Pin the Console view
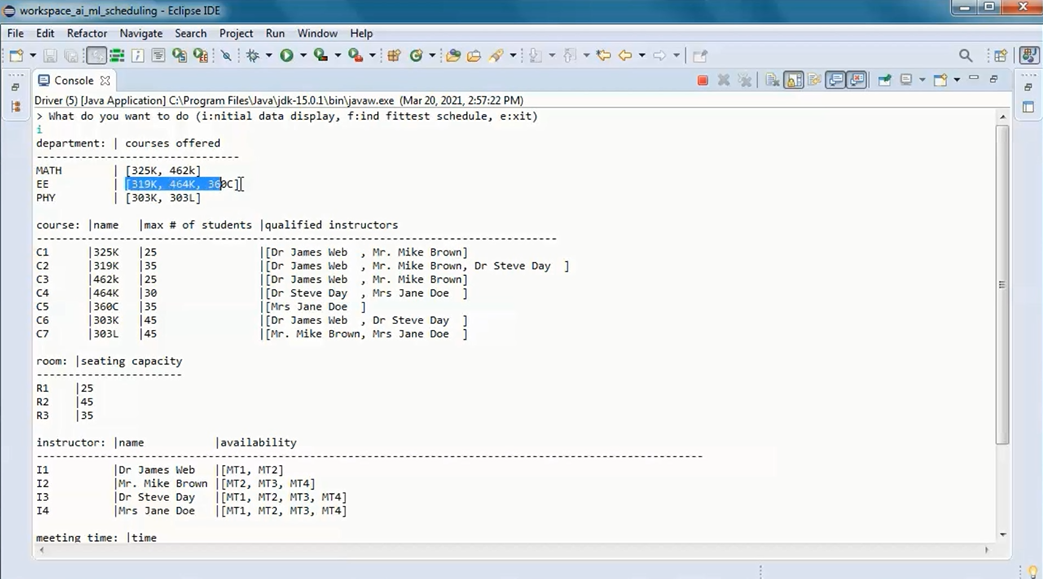This screenshot has width=1043, height=579. click(x=885, y=80)
